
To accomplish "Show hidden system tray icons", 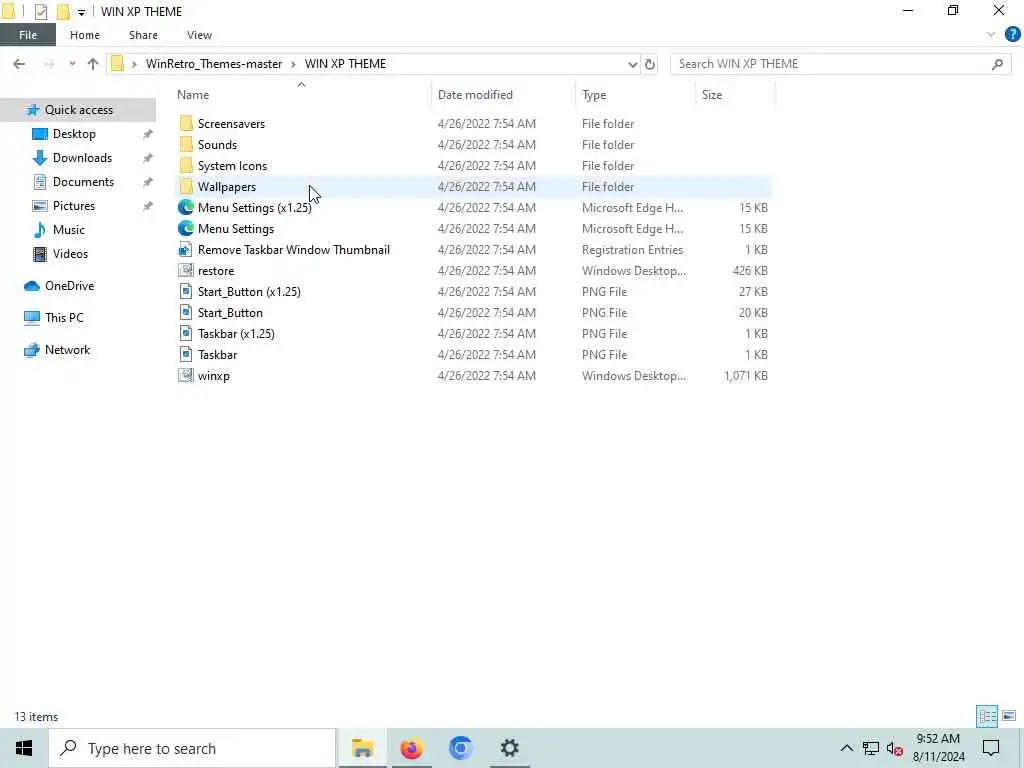I will click(x=846, y=748).
